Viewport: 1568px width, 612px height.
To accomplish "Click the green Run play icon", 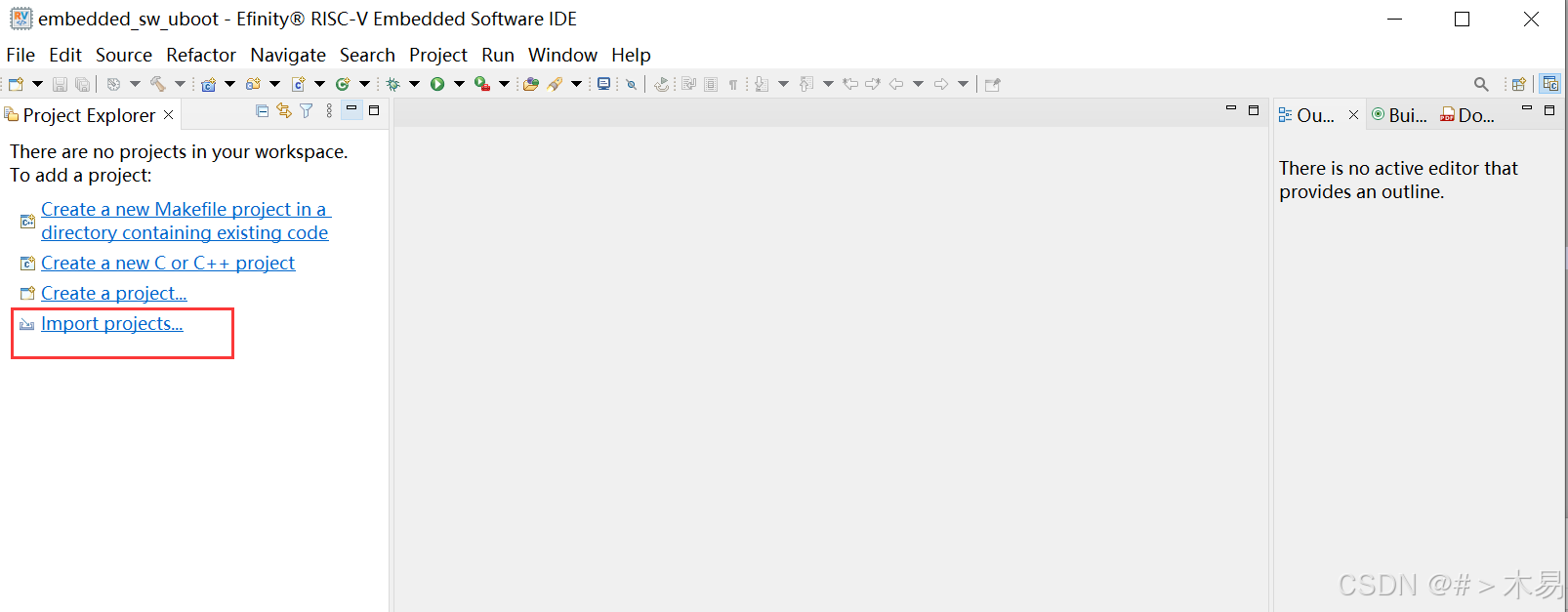I will tap(437, 84).
